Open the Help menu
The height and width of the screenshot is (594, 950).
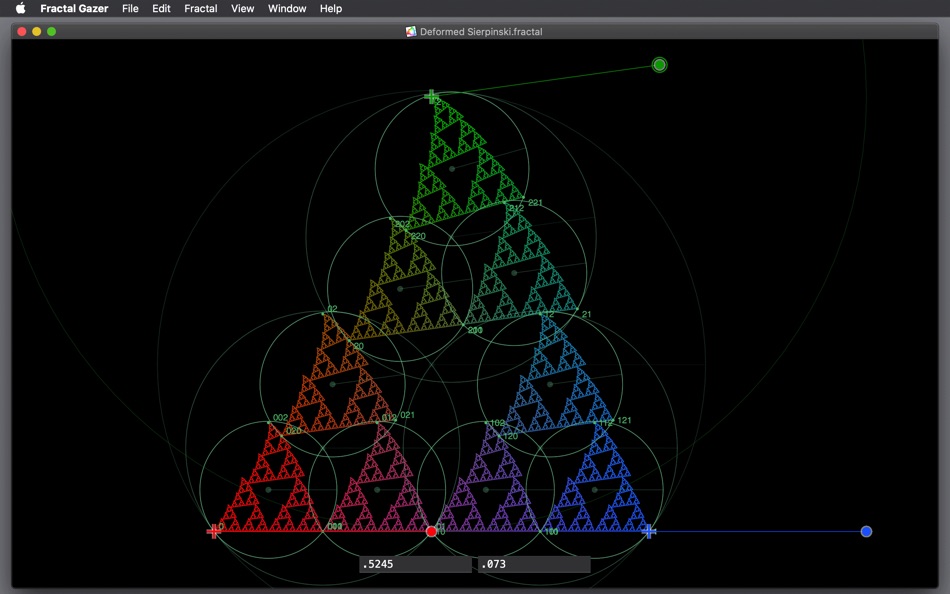point(331,8)
